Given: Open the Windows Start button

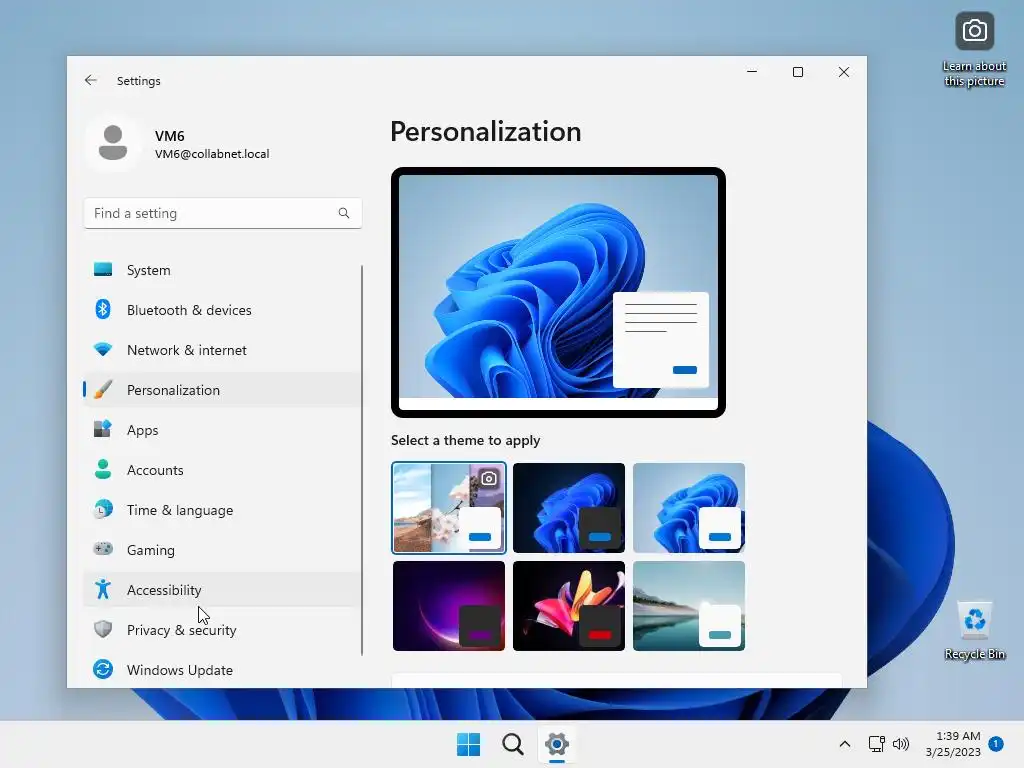Looking at the screenshot, I should (x=468, y=744).
